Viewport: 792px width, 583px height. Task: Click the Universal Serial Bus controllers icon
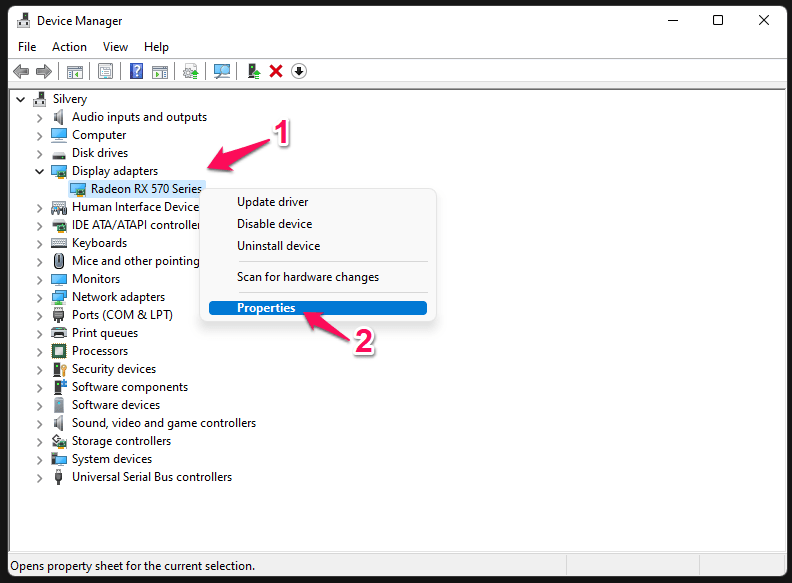tap(59, 477)
